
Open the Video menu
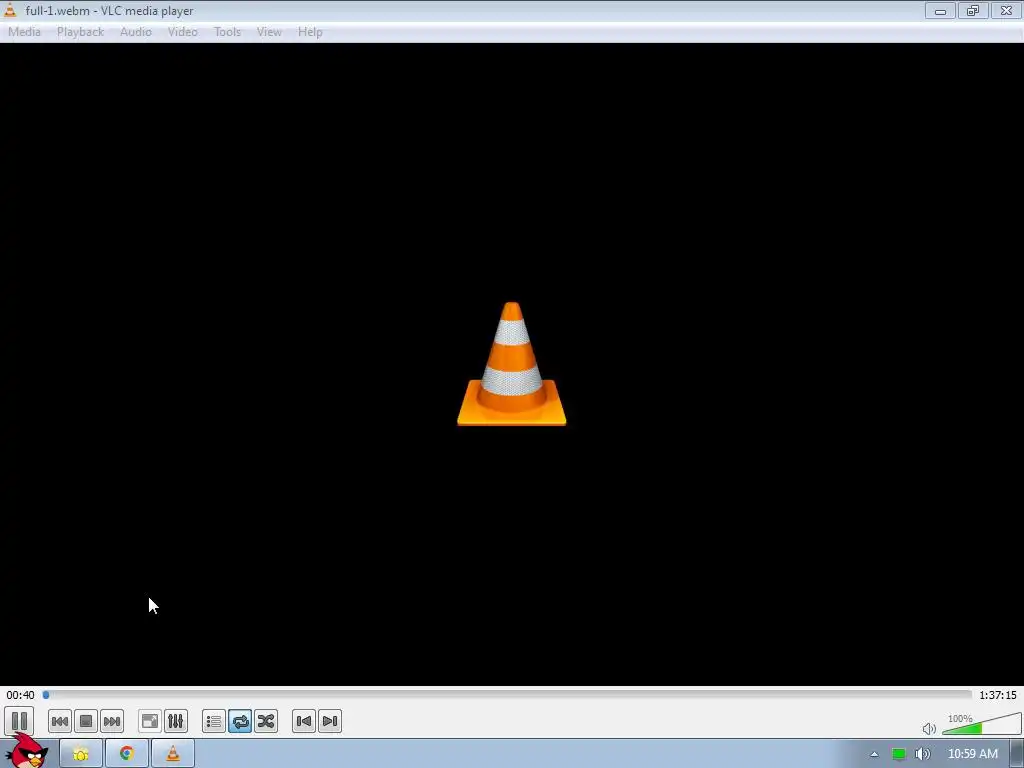click(182, 32)
